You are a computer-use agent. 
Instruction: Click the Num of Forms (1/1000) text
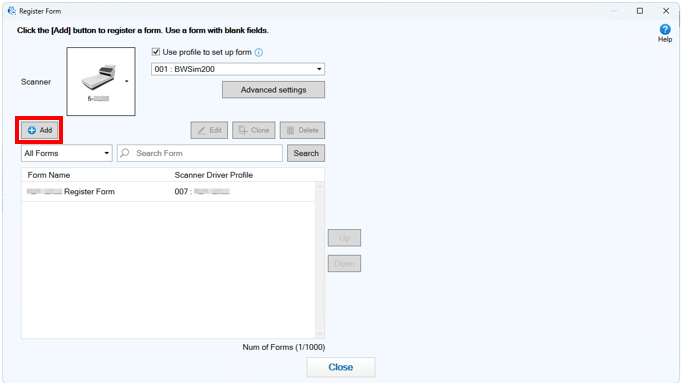(284, 347)
